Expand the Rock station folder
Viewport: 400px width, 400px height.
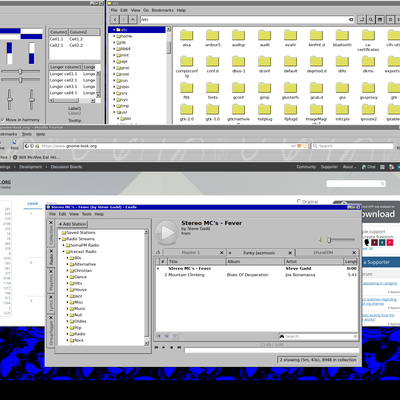[x=68, y=340]
